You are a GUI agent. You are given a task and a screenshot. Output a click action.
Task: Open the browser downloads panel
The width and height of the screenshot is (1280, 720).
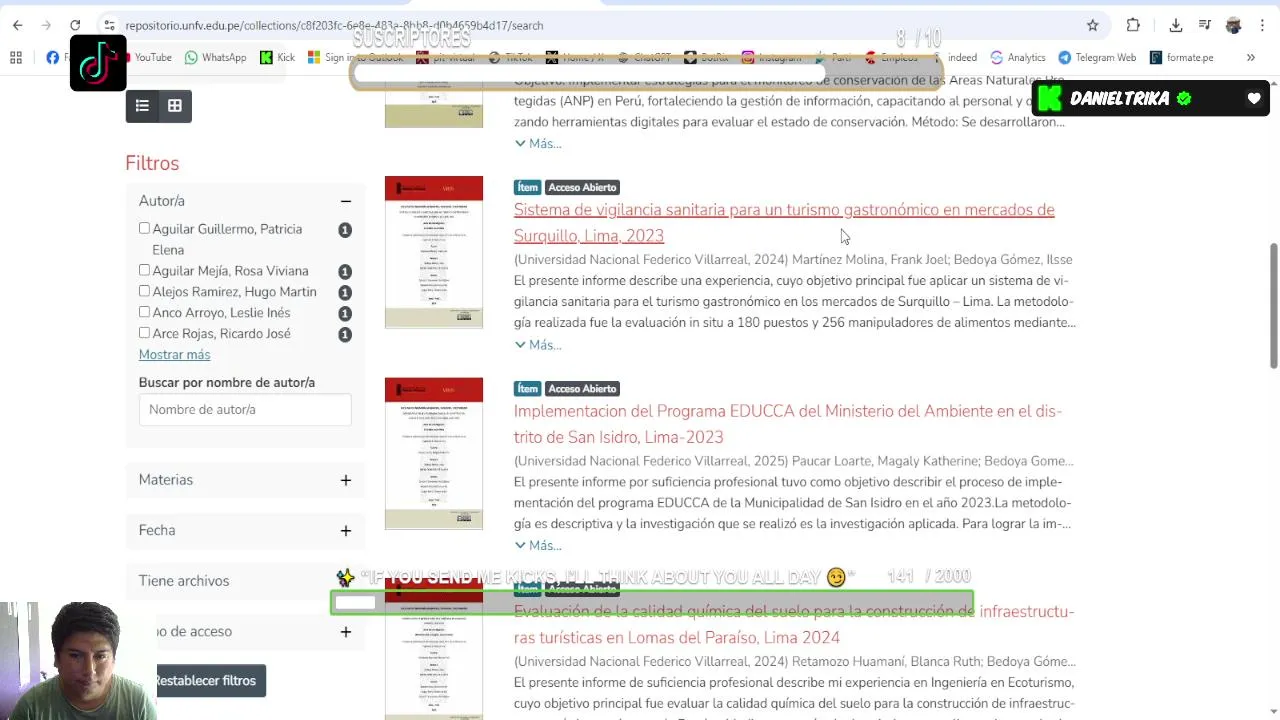click(1176, 25)
